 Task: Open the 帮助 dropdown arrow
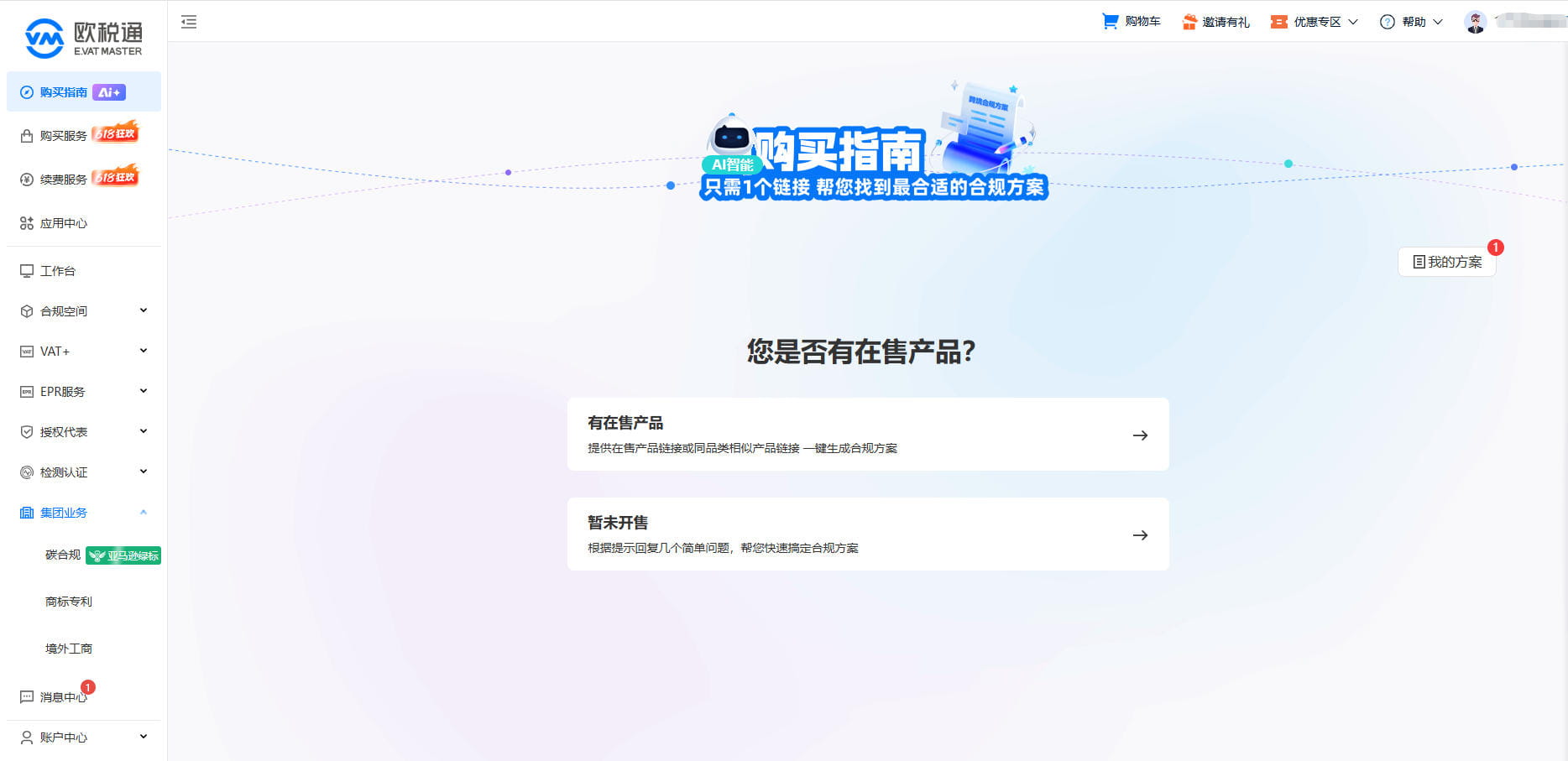tap(1438, 22)
